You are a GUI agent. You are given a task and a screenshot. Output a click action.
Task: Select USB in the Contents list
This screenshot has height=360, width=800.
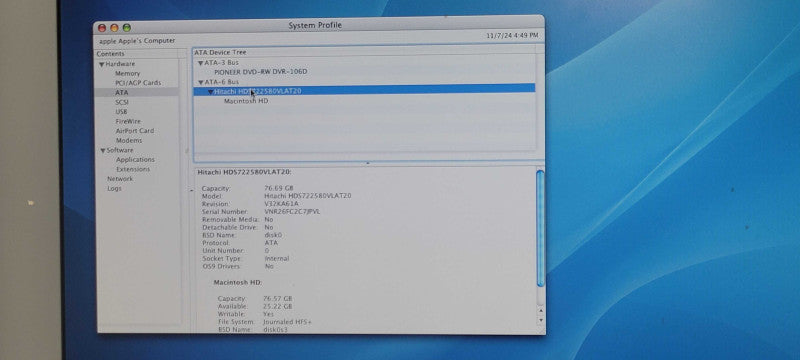pos(121,112)
